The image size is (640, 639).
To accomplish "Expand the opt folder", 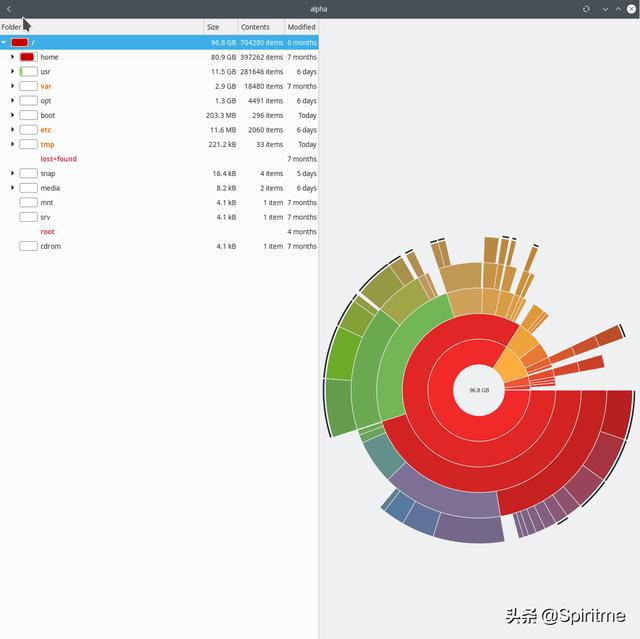I will [12, 101].
